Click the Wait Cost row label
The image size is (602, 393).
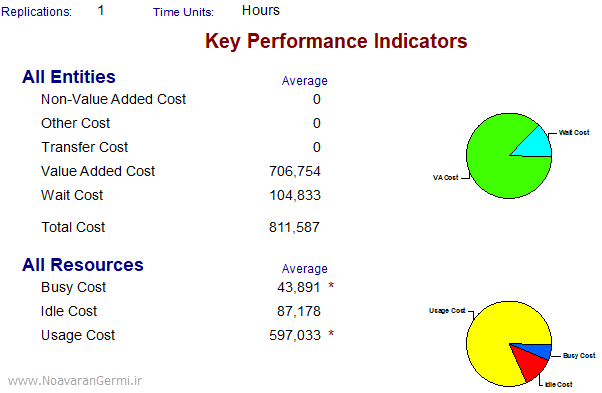pos(72,195)
